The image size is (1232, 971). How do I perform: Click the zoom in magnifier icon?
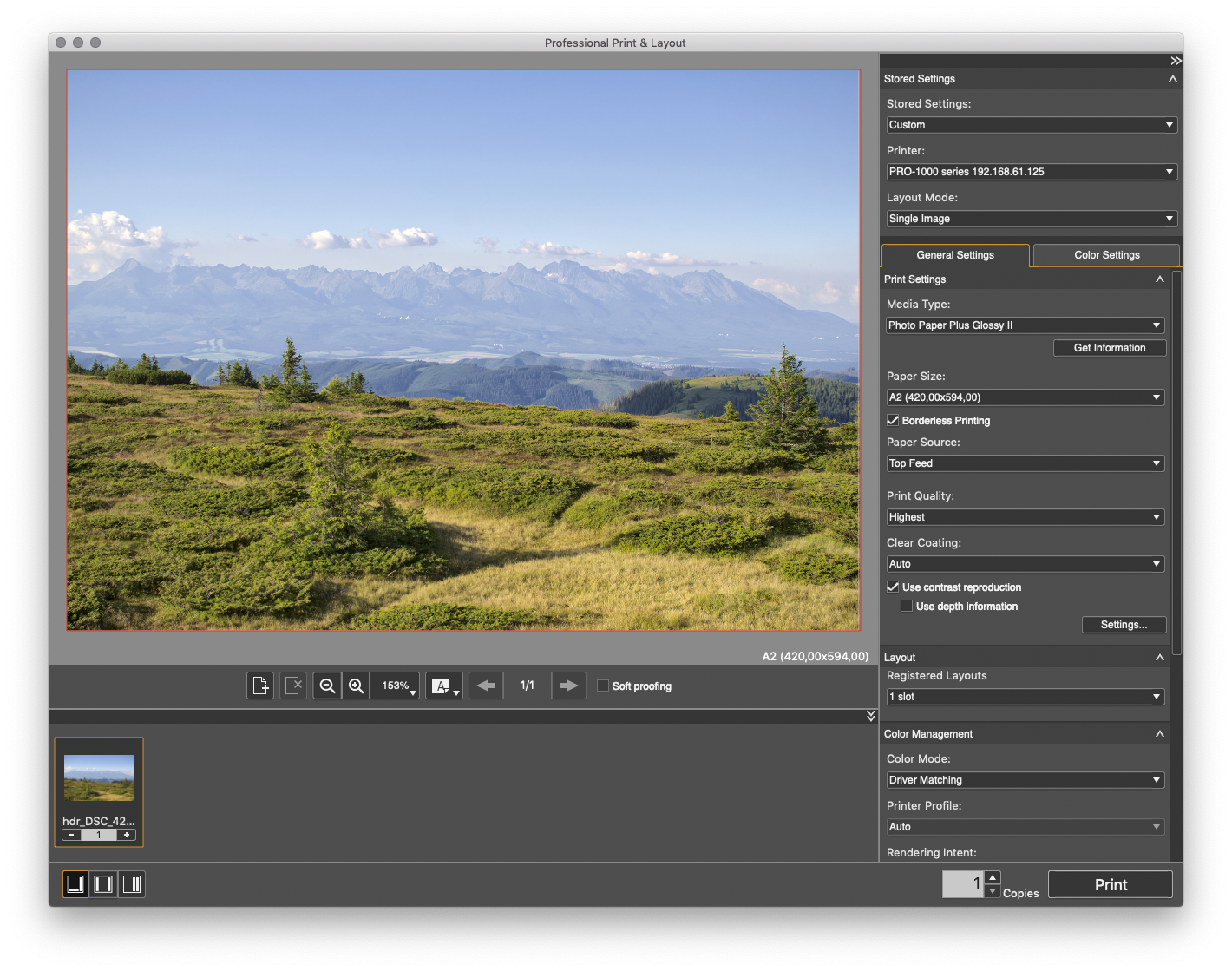[356, 686]
